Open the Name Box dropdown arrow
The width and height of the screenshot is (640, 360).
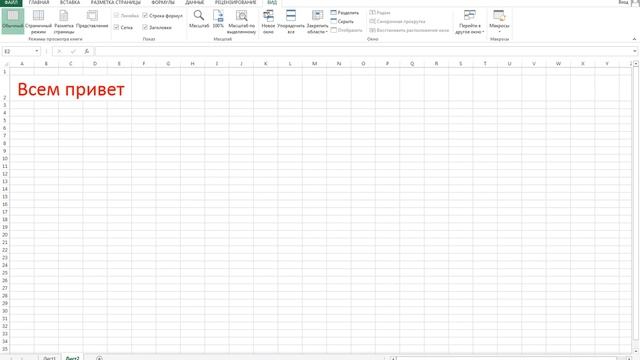(37, 51)
